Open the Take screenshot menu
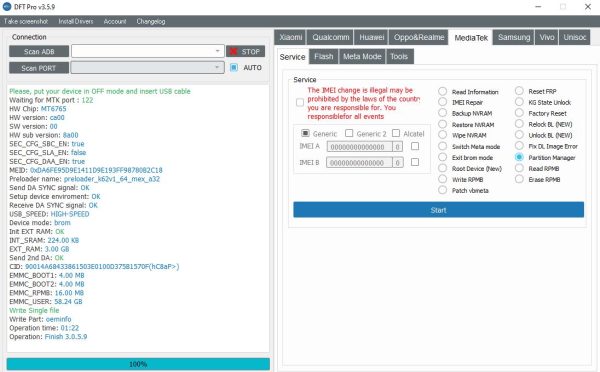The height and width of the screenshot is (372, 600). click(26, 21)
